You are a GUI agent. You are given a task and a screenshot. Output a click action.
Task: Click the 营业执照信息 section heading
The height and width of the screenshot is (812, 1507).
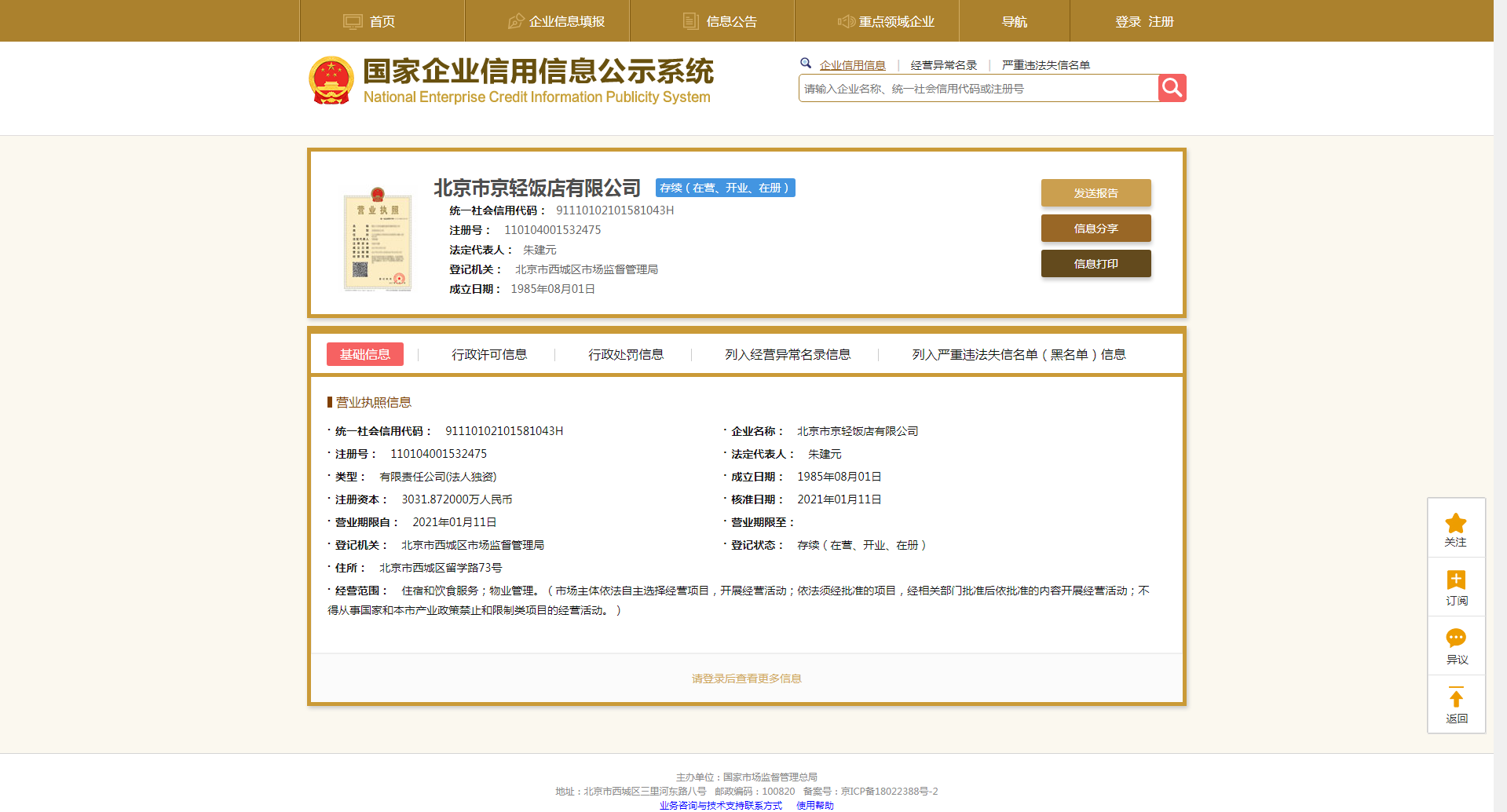(373, 402)
